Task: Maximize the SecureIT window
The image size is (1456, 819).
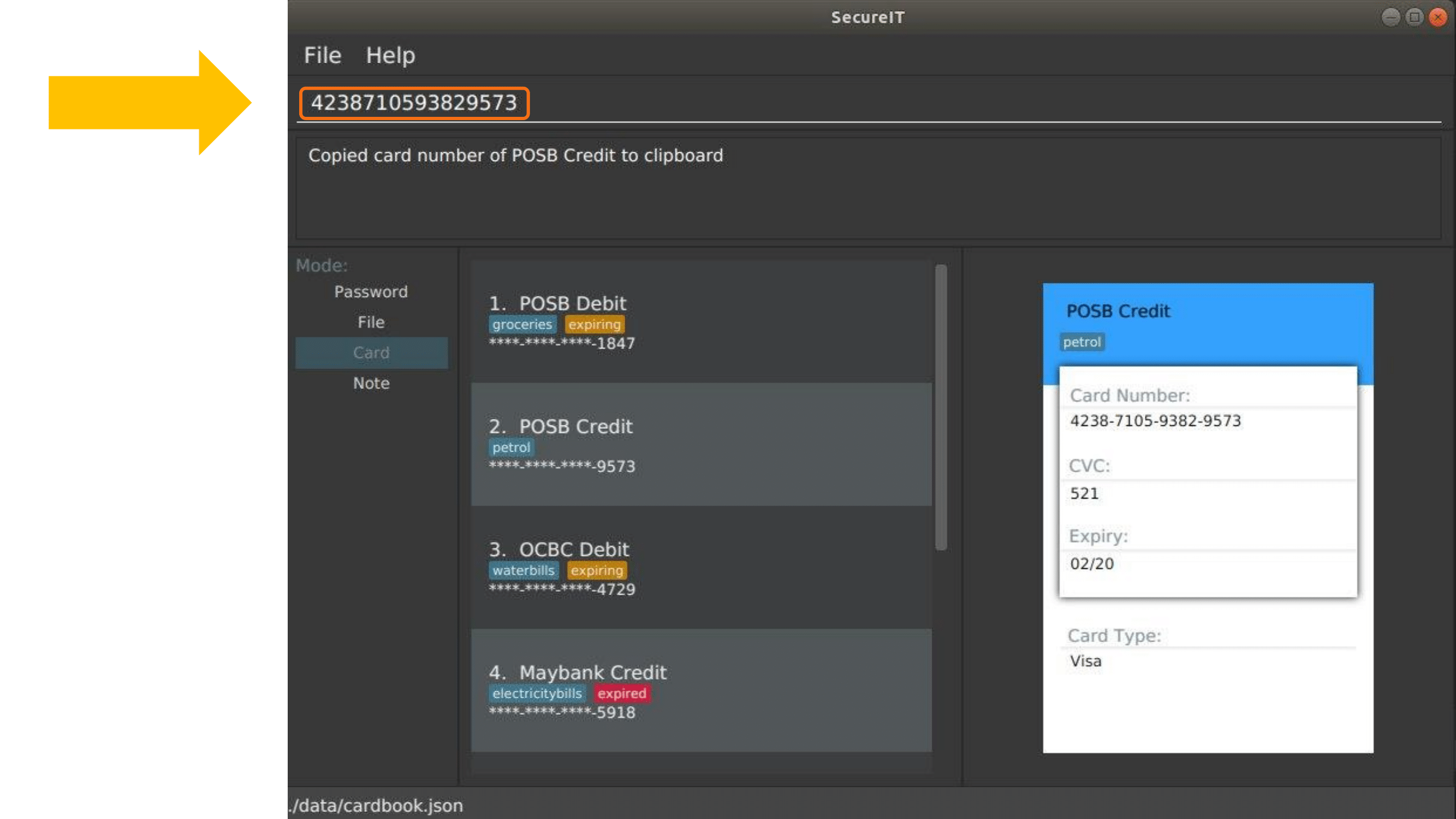Action: [x=1414, y=17]
